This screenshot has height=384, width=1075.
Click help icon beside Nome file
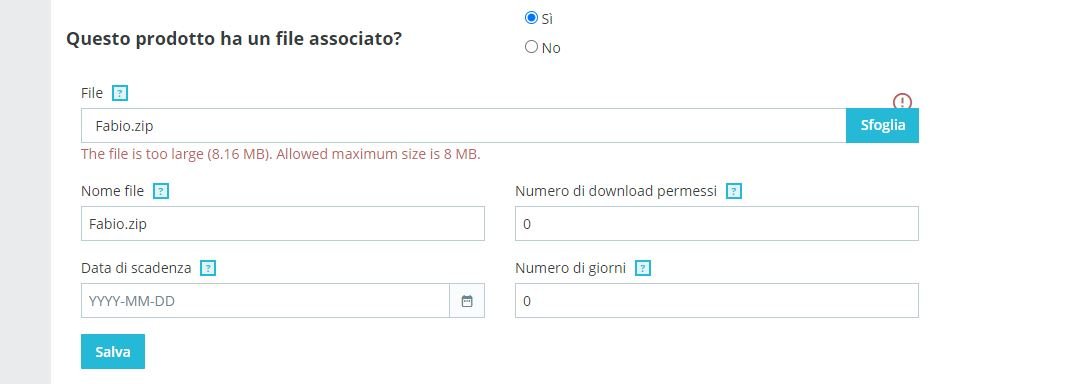(160, 191)
